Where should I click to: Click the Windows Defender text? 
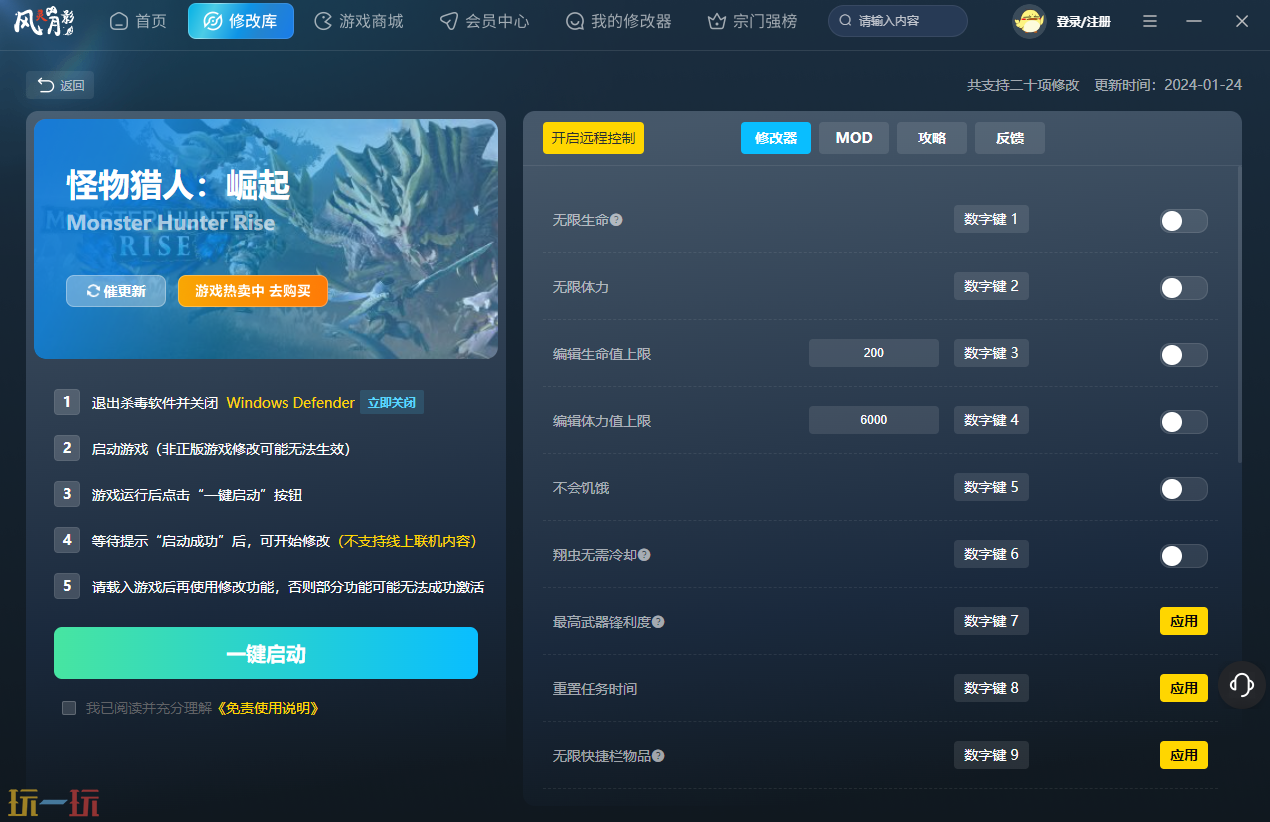coord(291,402)
